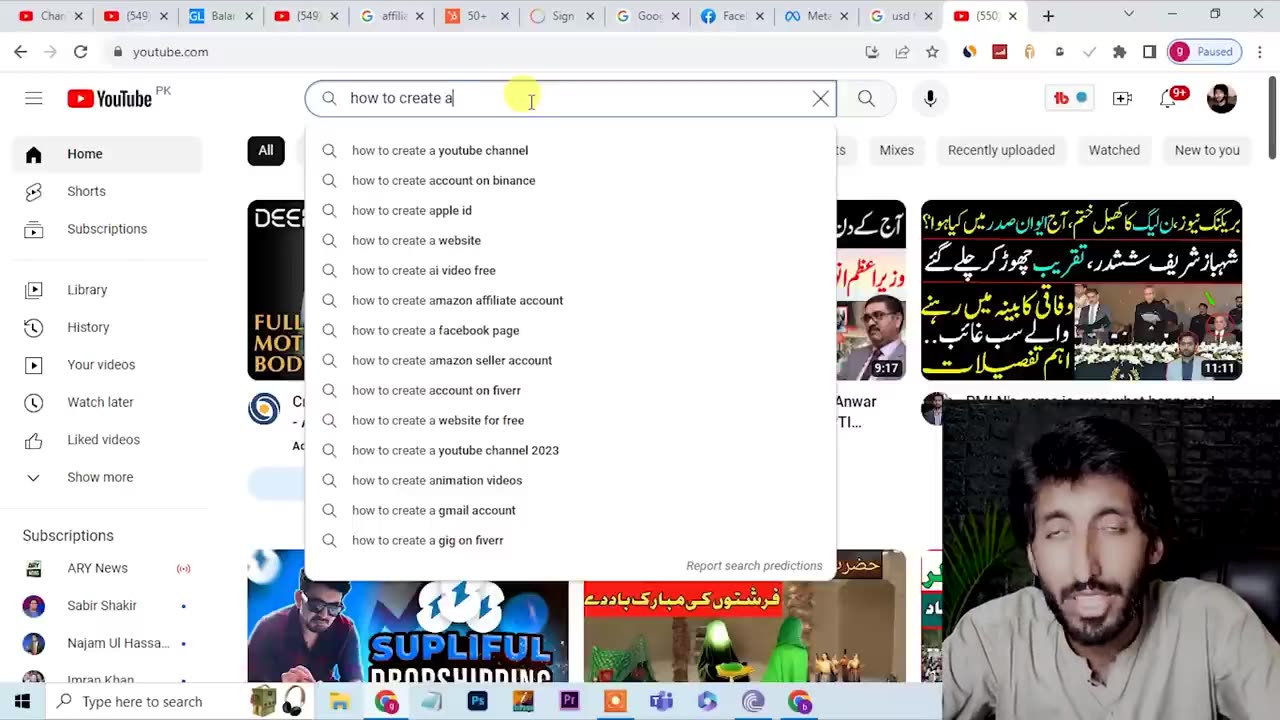The image size is (1280, 720).
Task: Select suggestion how to create ai video free
Action: point(570,270)
